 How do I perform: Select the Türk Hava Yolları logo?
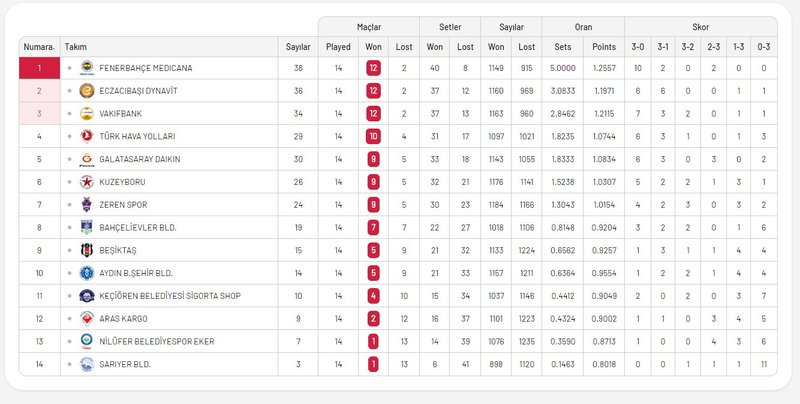pos(87,136)
